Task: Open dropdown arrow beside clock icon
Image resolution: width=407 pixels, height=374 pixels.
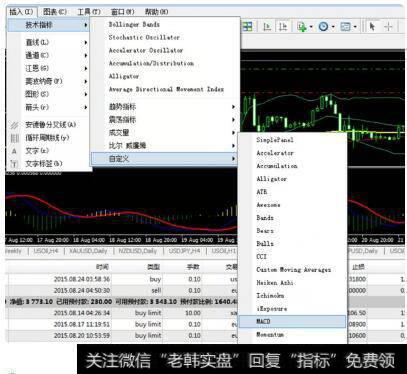Action: (x=333, y=27)
